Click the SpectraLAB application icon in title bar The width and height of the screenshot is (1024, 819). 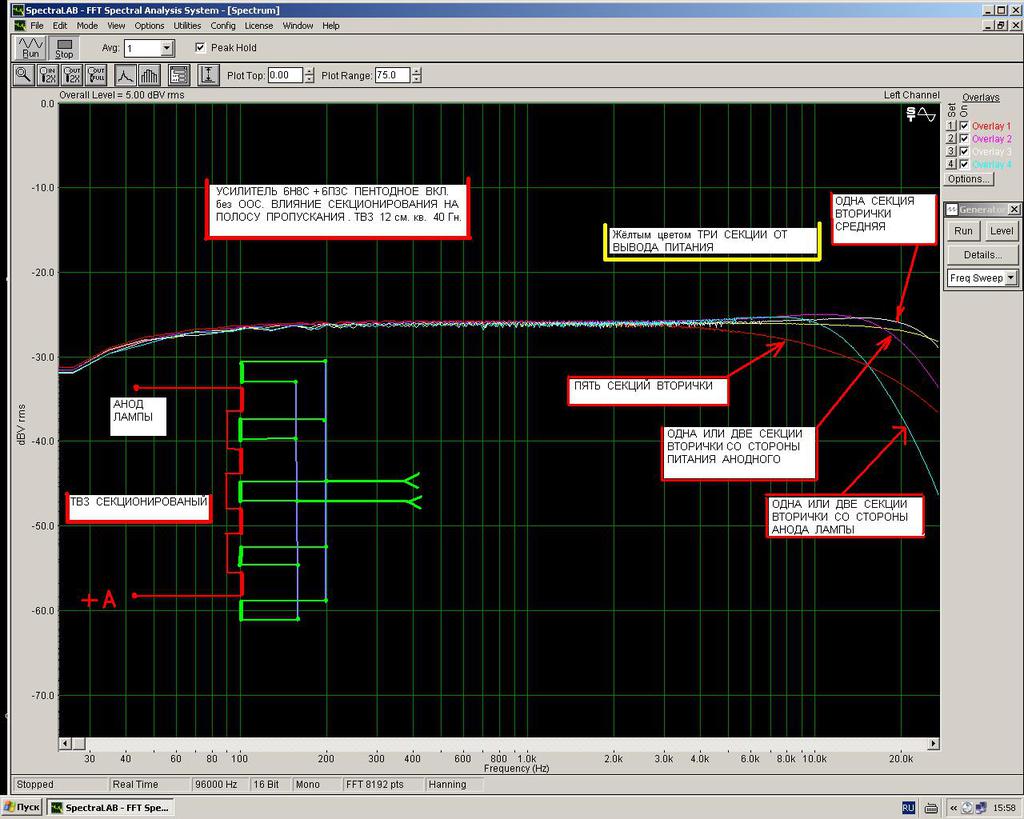click(x=18, y=10)
